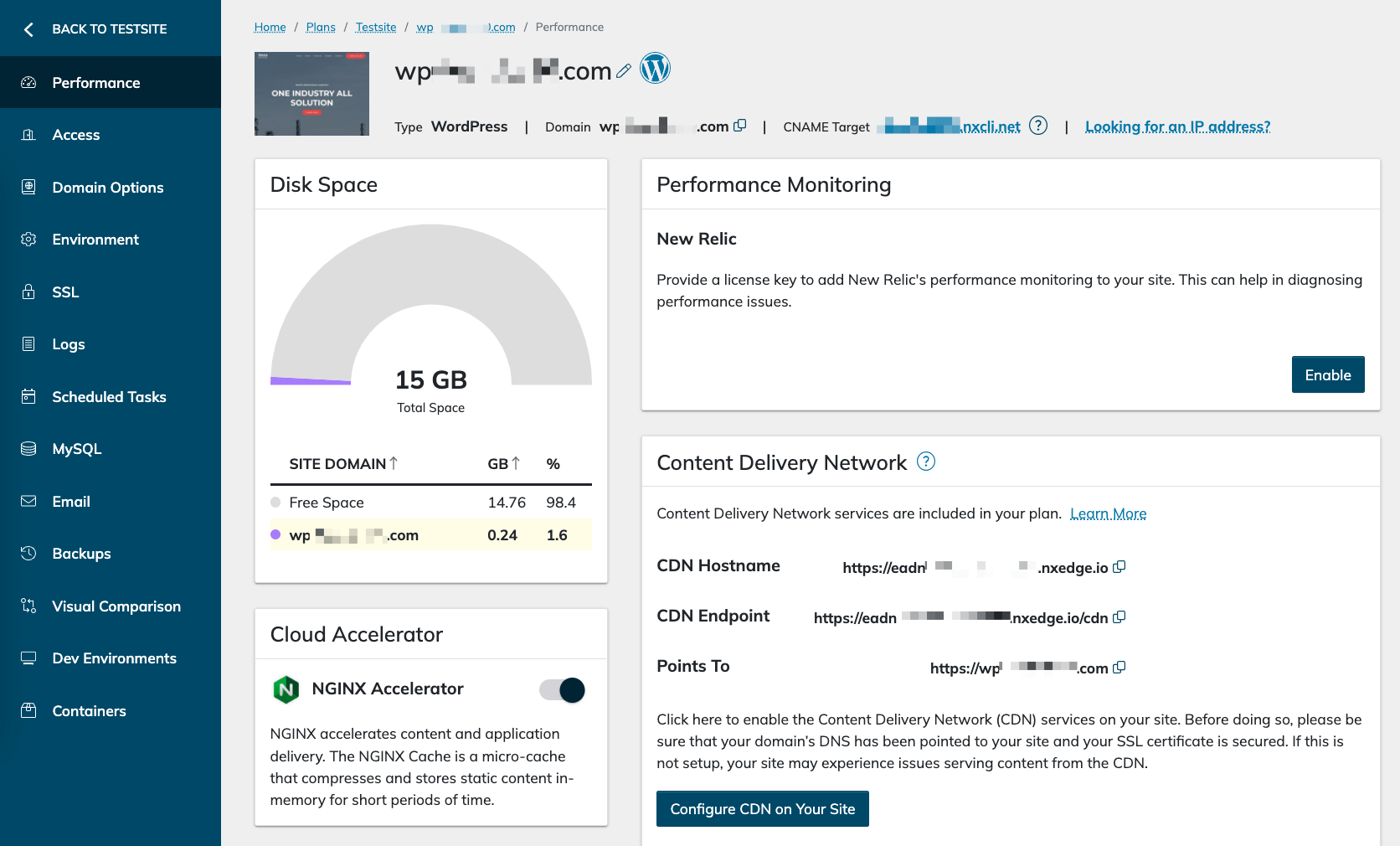Click the Free Space 14.76 GB value
Screen dimensions: 1400x846
click(x=507, y=503)
